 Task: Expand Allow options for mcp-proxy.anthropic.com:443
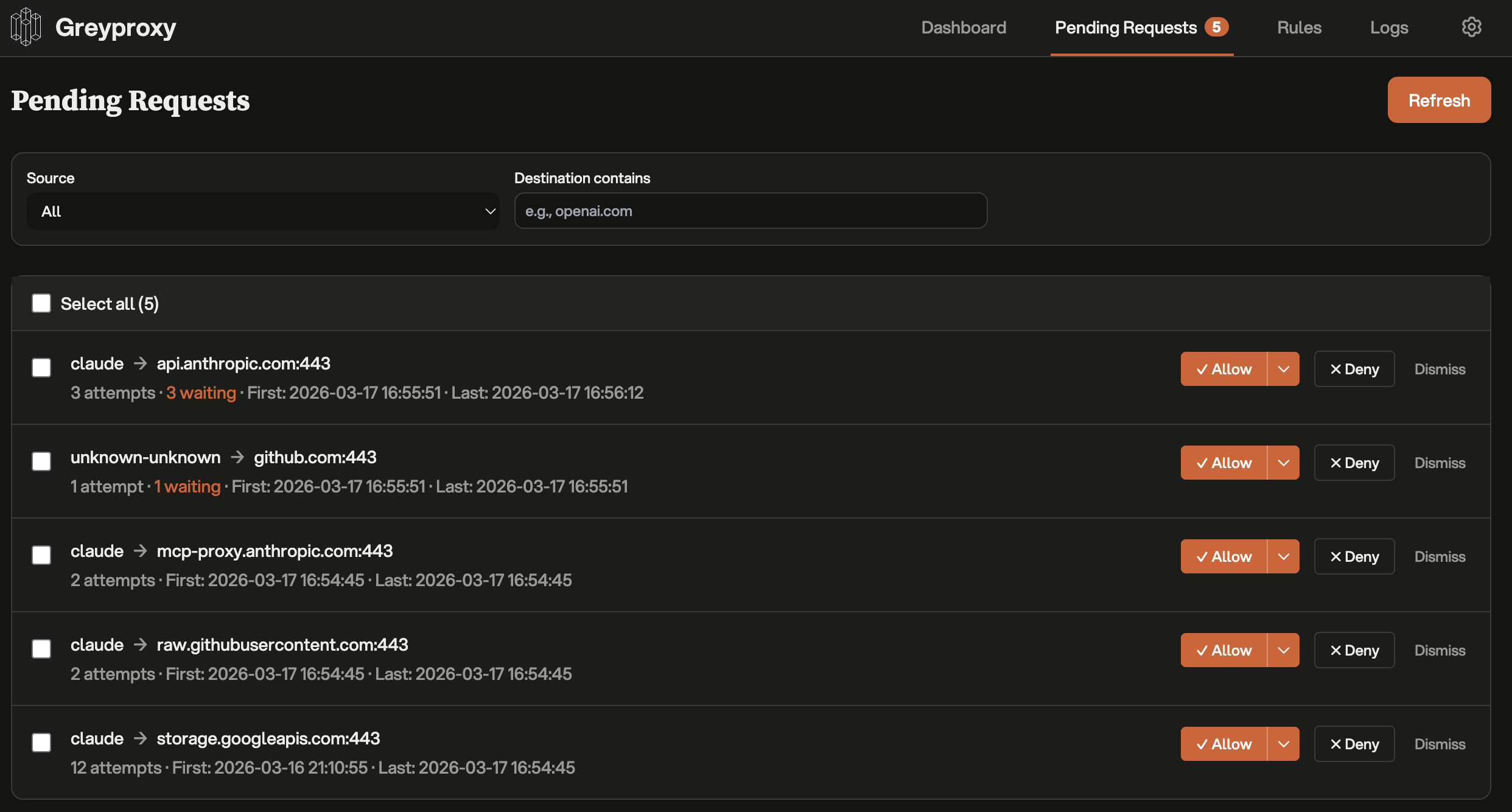coord(1283,556)
